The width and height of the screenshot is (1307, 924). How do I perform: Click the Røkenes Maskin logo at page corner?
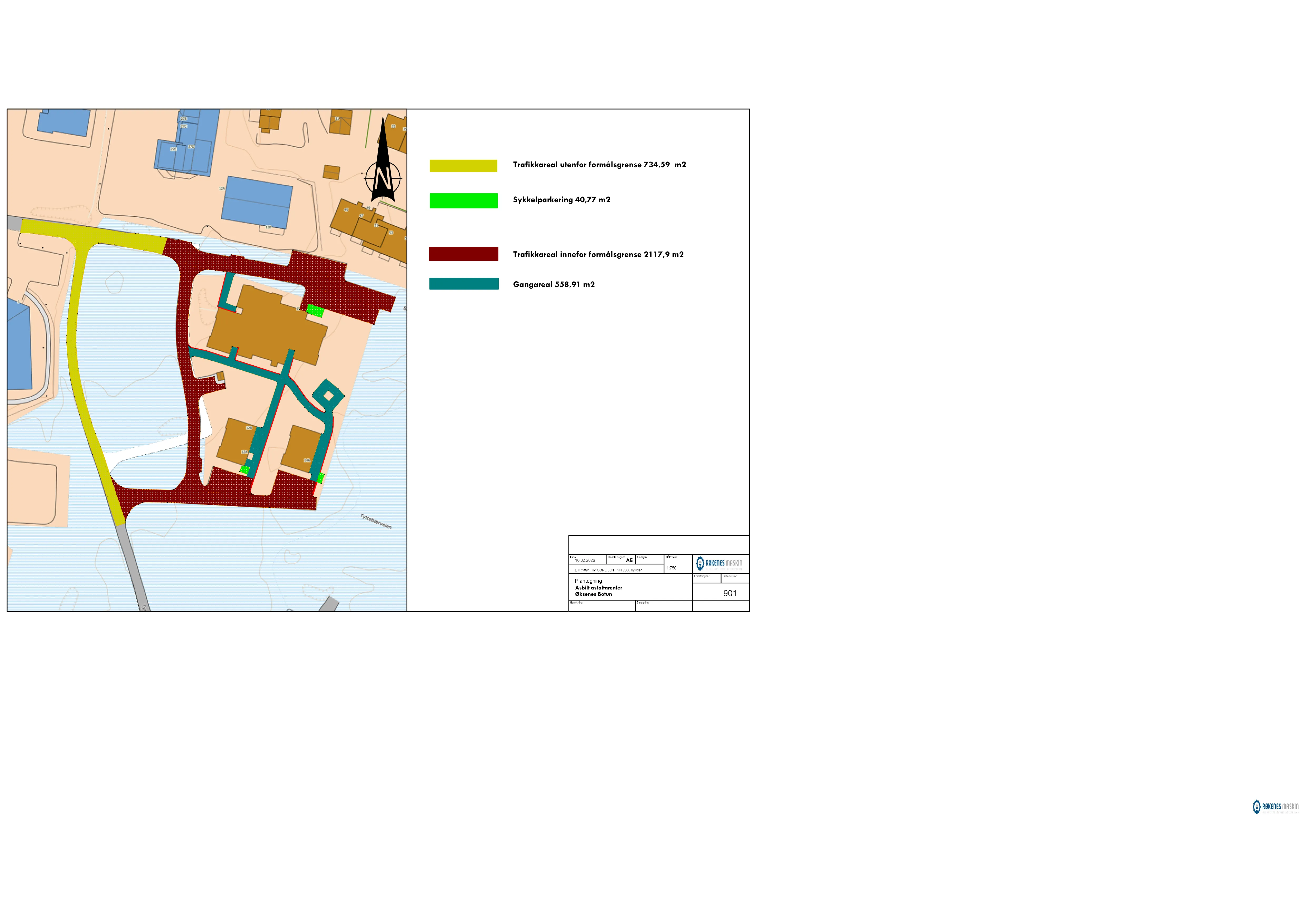tap(1275, 806)
